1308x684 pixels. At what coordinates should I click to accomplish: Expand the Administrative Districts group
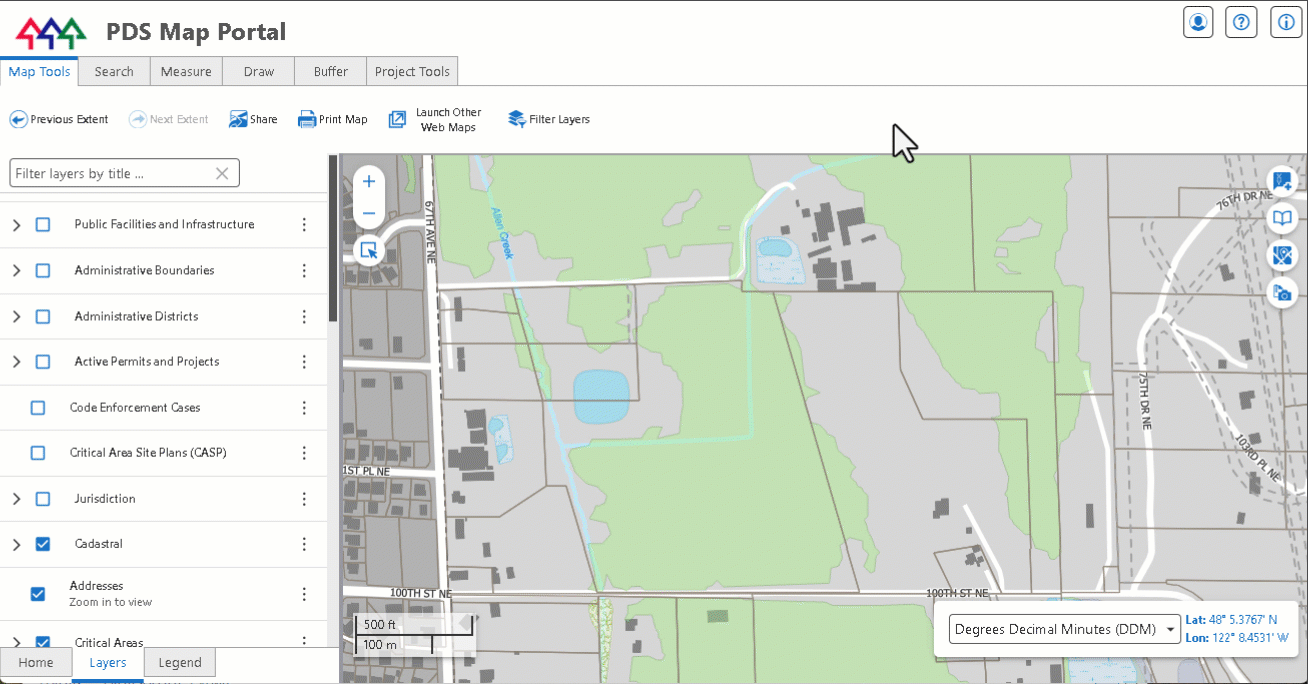pyautogui.click(x=16, y=317)
